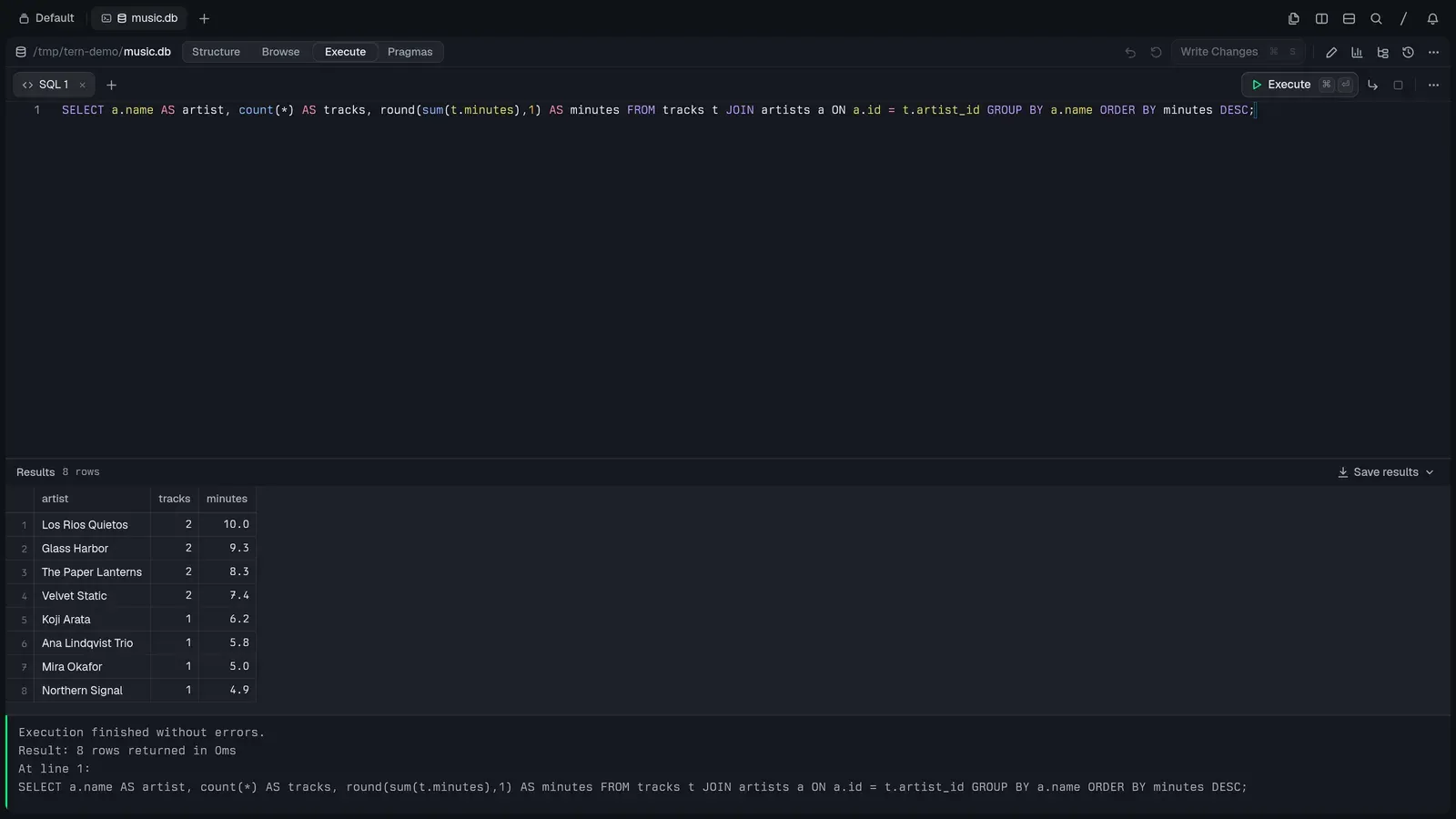
Task: Select the Execute view tab
Action: [345, 52]
